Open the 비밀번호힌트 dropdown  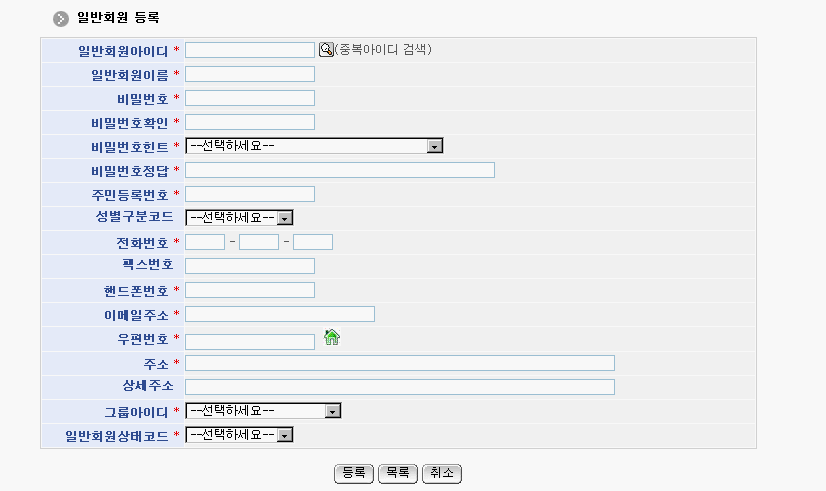pyautogui.click(x=314, y=146)
